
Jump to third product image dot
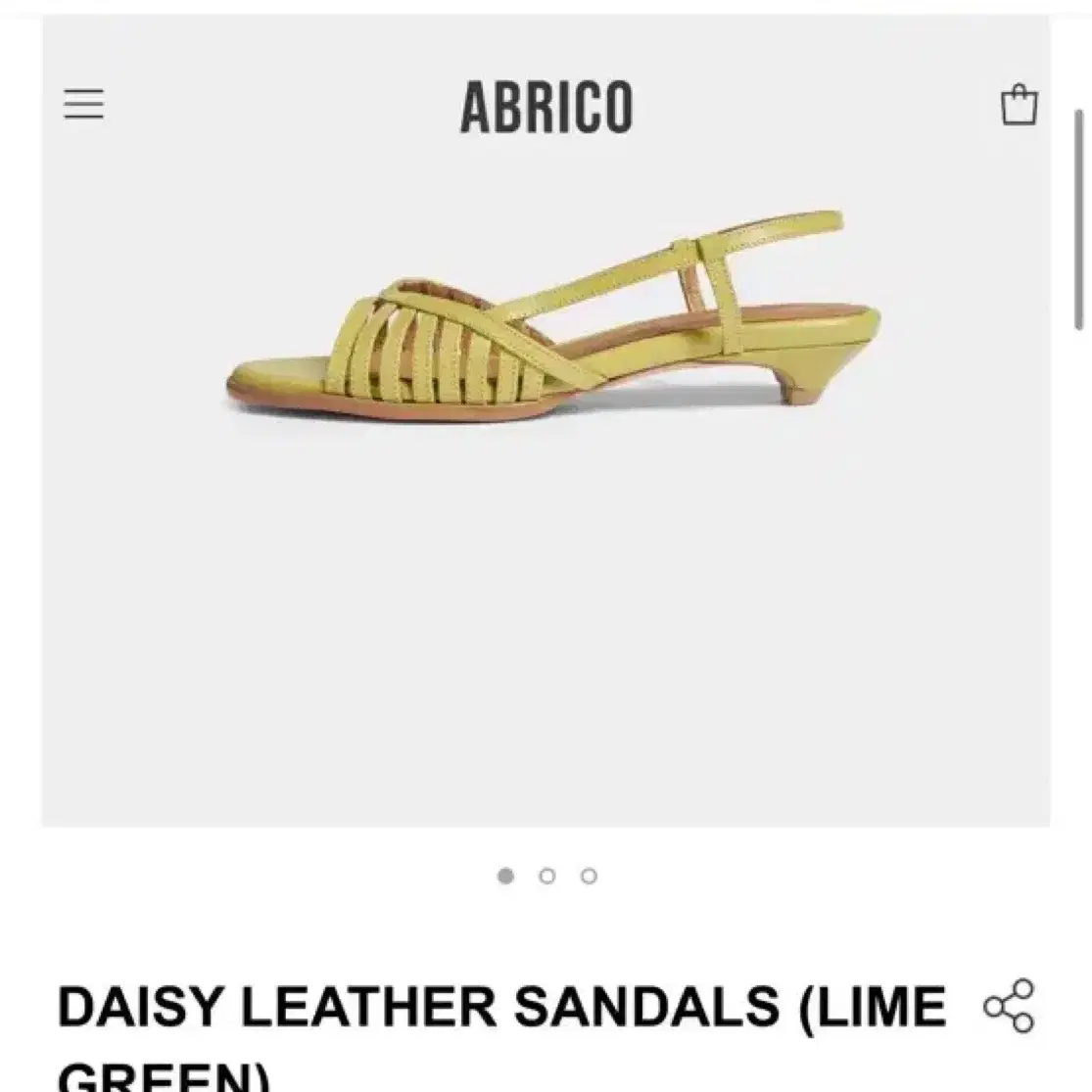click(590, 876)
